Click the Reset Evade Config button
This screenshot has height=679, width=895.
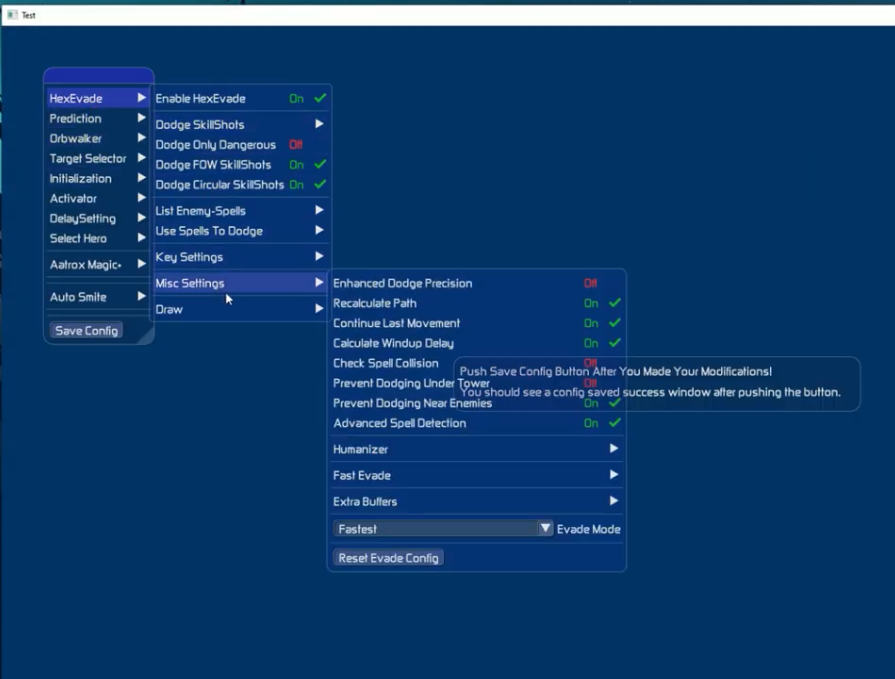pos(388,558)
